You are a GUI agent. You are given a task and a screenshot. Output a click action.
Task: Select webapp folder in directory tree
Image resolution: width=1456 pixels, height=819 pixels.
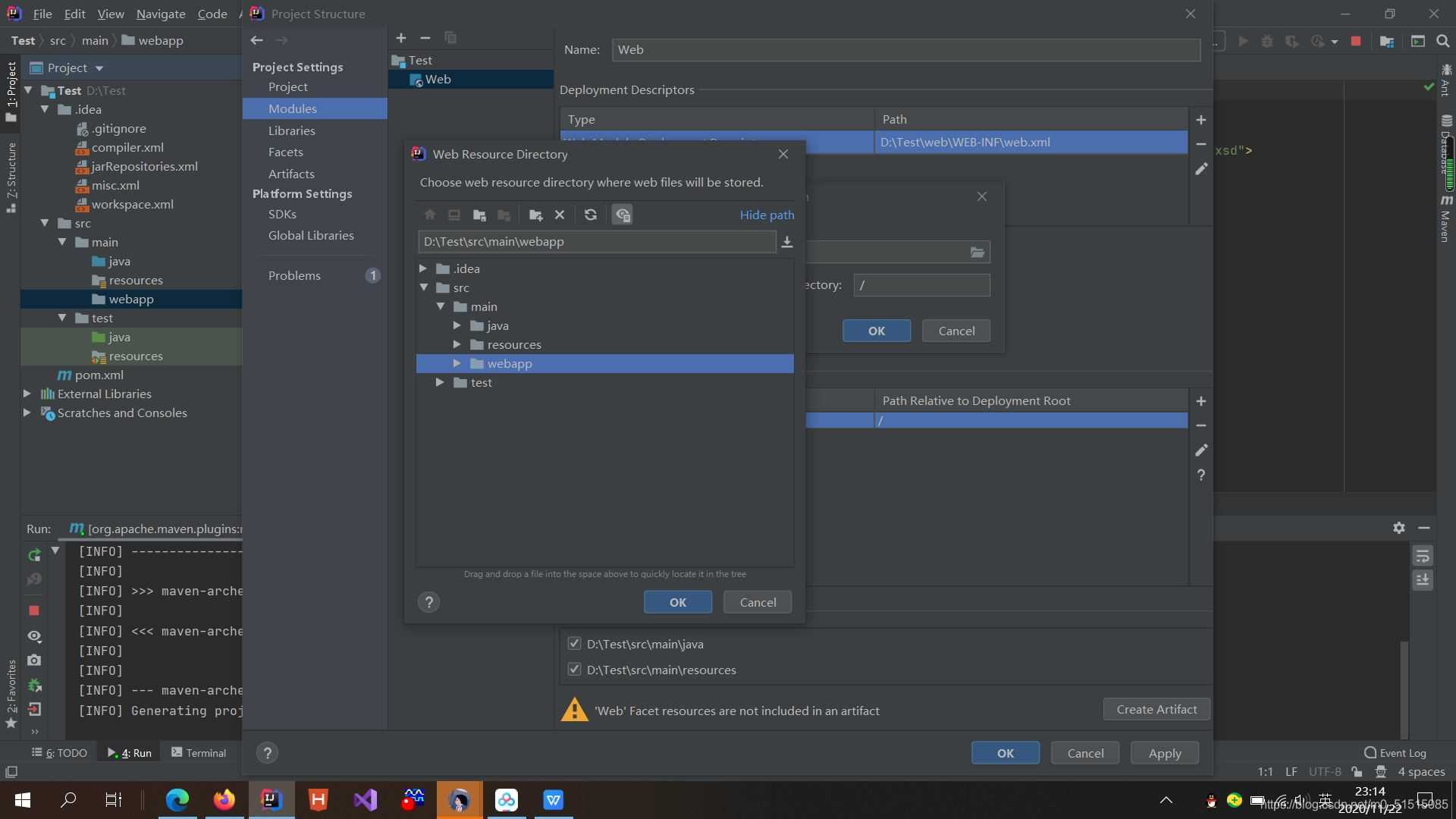(510, 363)
